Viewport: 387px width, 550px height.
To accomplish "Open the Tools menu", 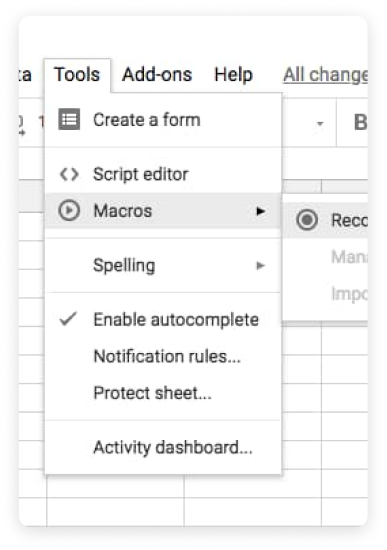I will (x=77, y=75).
